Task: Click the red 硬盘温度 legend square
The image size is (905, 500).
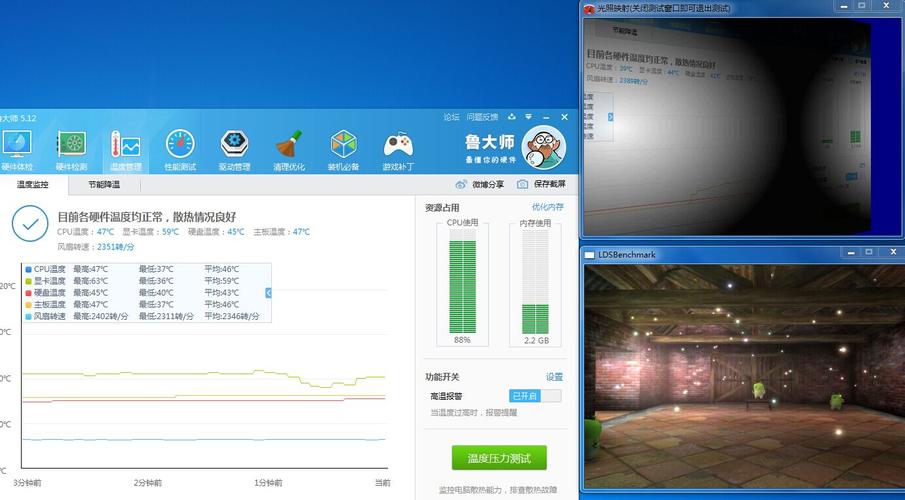Action: [x=28, y=293]
